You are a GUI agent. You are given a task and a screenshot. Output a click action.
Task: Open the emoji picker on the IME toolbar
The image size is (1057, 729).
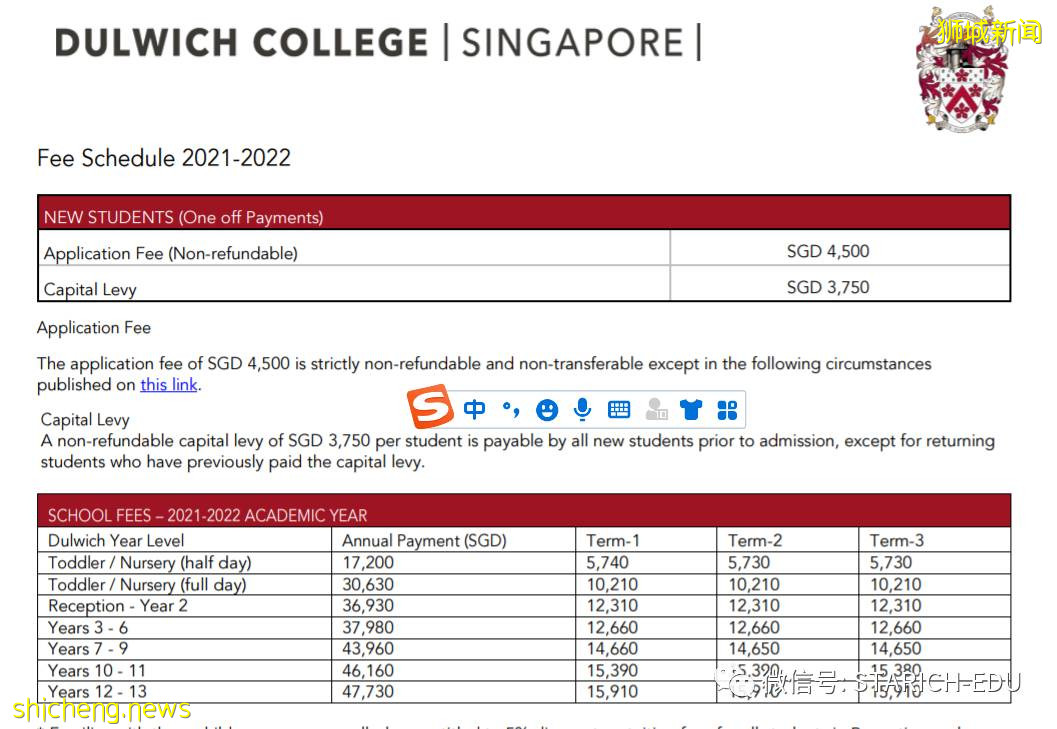point(547,408)
